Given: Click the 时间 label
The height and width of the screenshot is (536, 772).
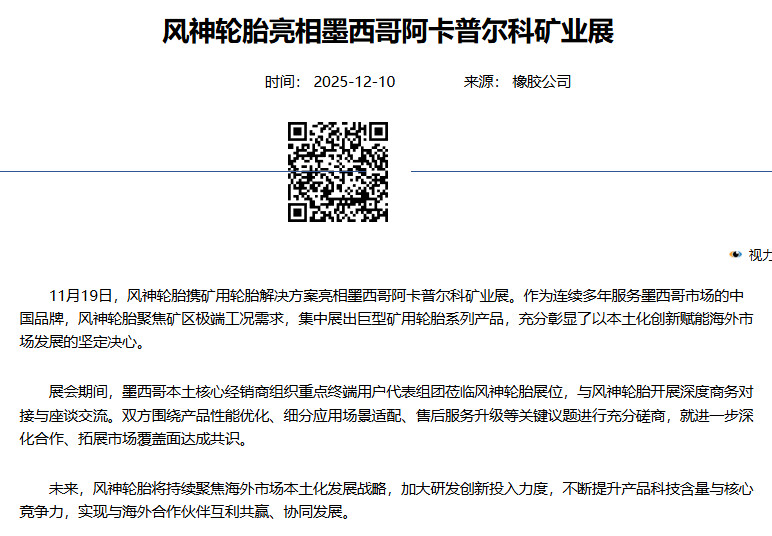Looking at the screenshot, I should [x=283, y=82].
